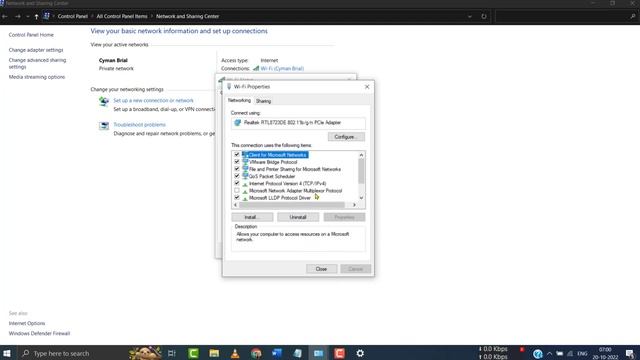Image resolution: width=640 pixels, height=360 pixels.
Task: Show hidden tray icons chevron
Action: point(549,353)
